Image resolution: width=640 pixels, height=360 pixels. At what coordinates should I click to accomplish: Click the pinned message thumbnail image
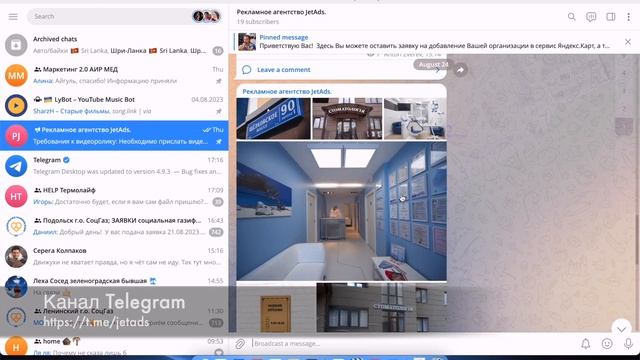tap(247, 42)
